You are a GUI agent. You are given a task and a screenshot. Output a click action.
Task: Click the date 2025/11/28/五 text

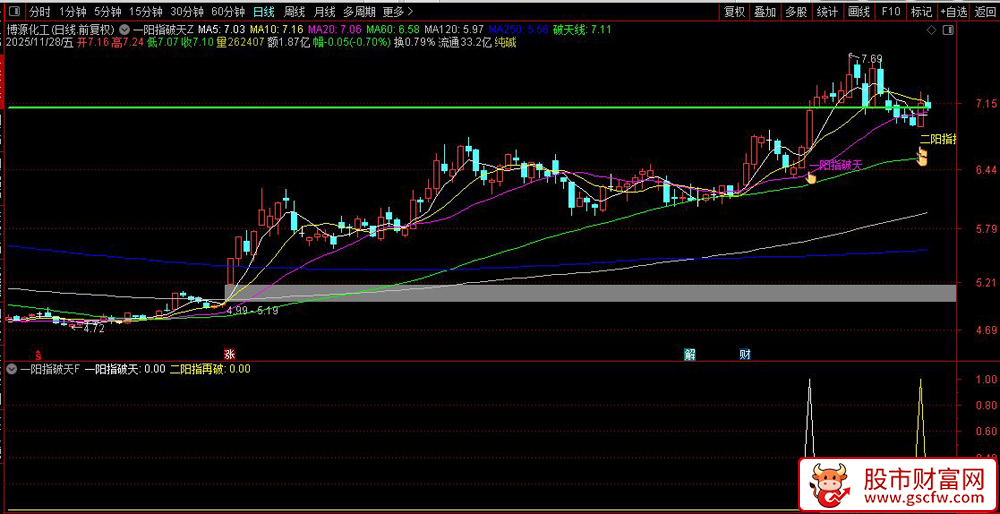38,42
